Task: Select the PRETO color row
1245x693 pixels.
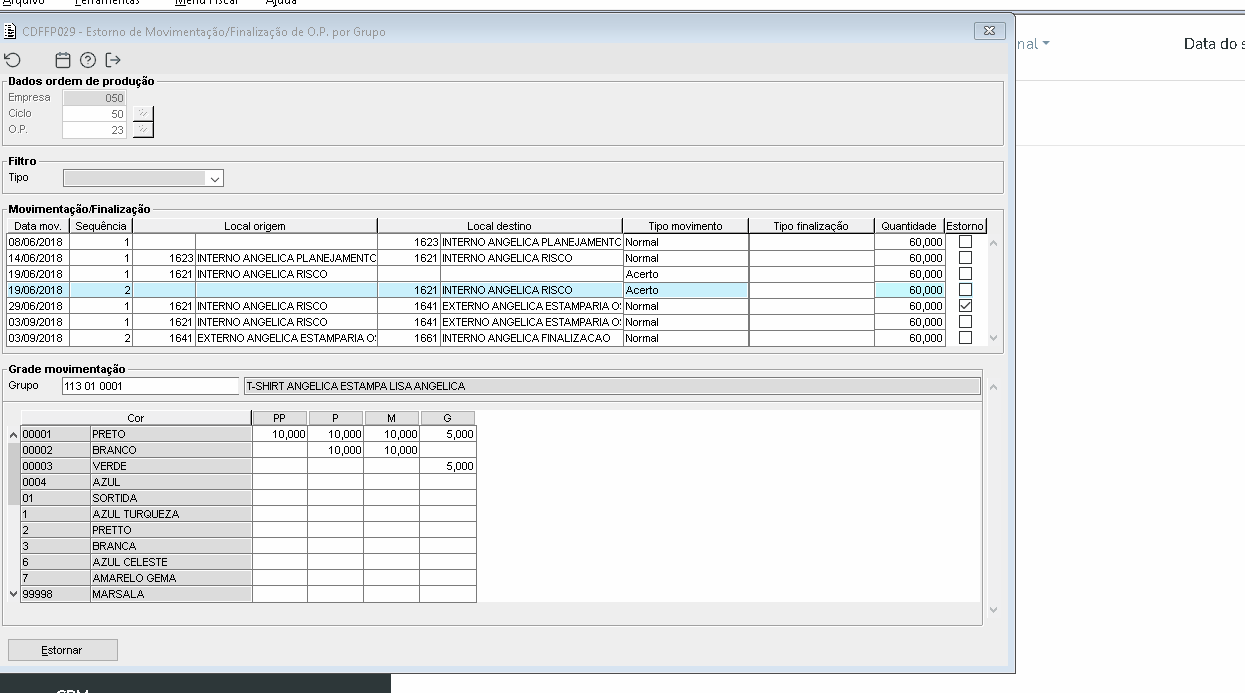Action: tap(136, 434)
